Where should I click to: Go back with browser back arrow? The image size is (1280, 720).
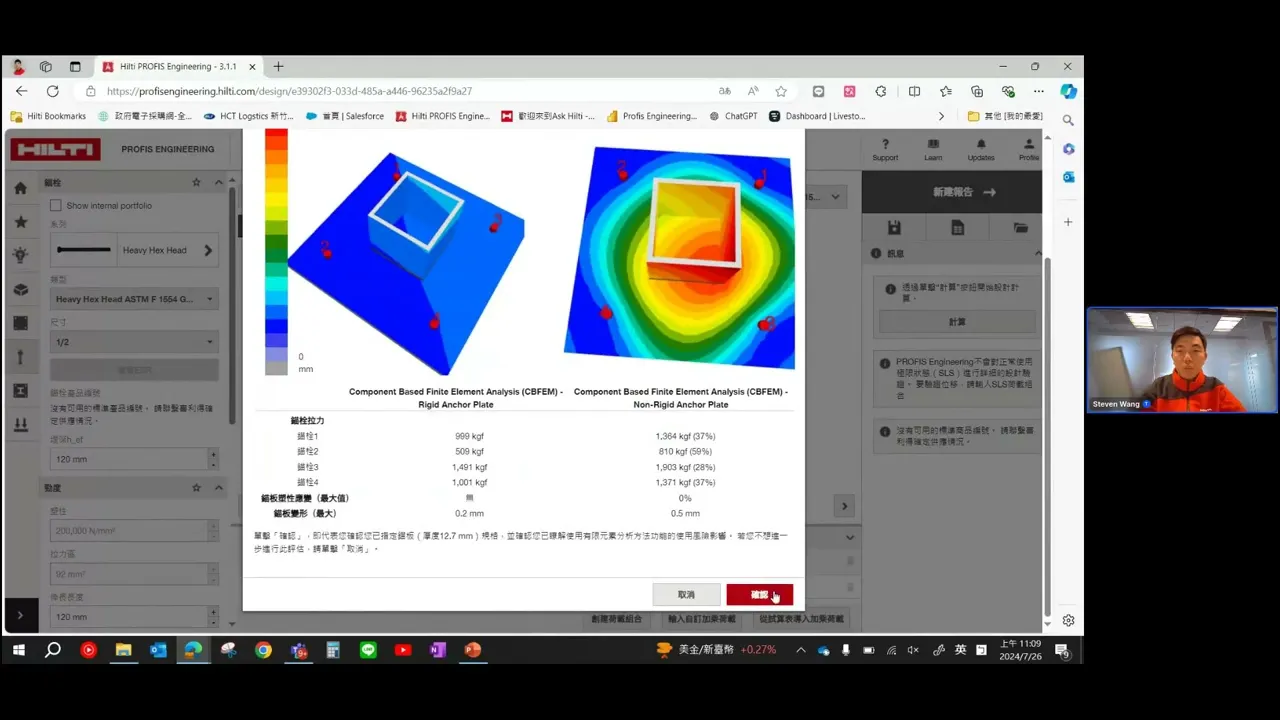(21, 91)
